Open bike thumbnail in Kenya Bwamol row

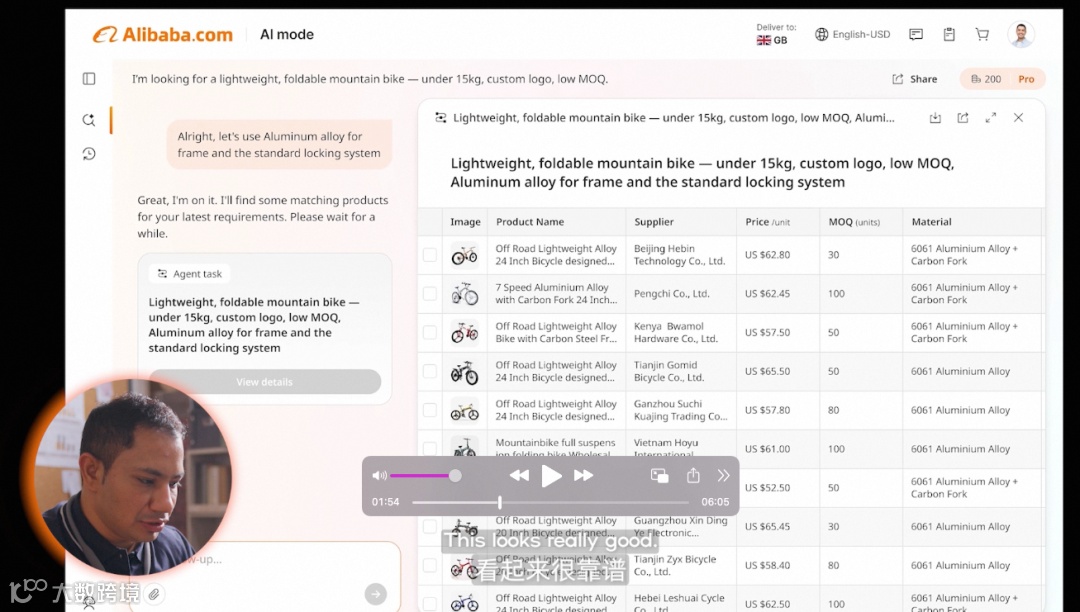[x=464, y=333]
